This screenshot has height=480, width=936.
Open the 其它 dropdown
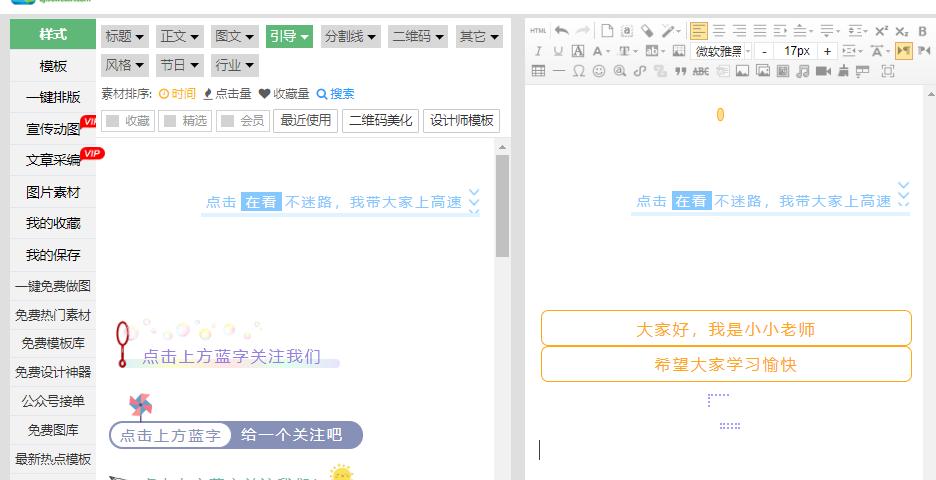tap(479, 36)
